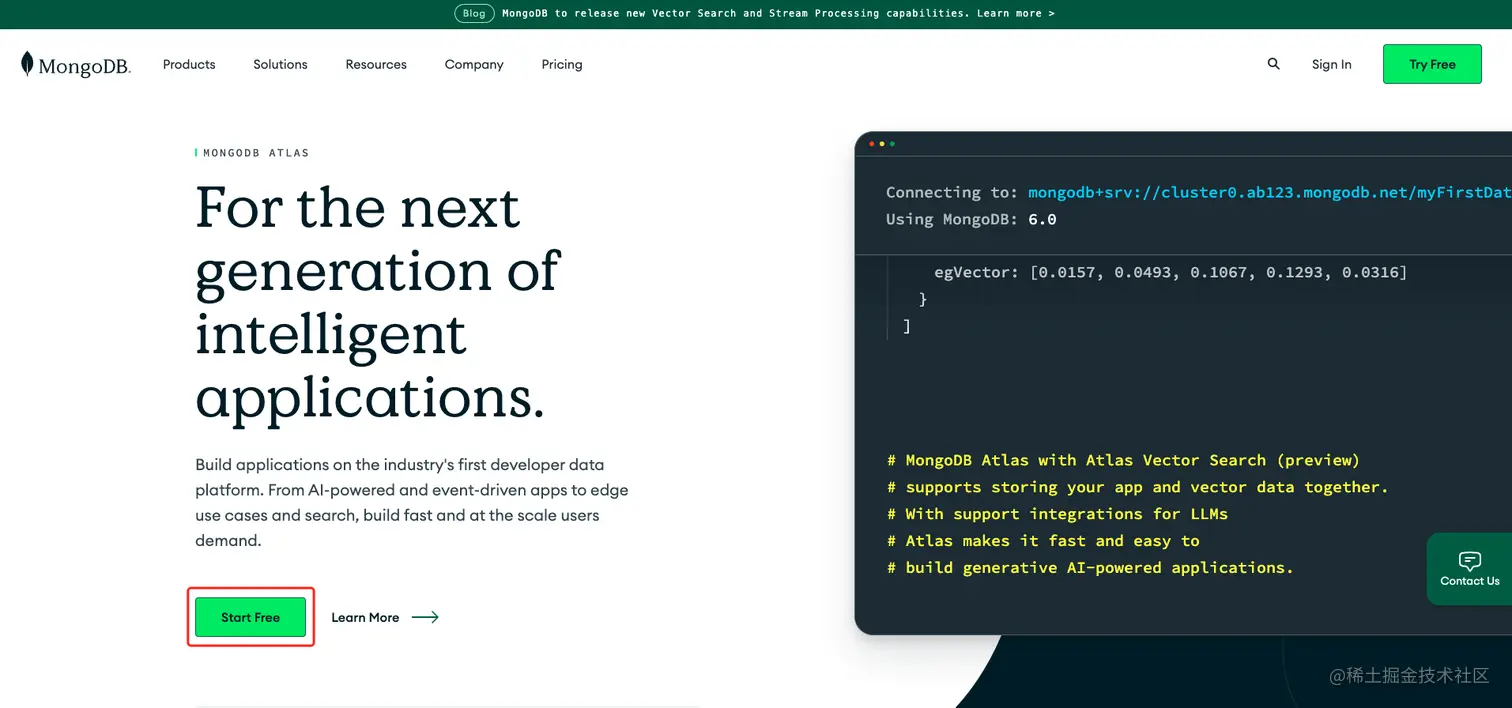Follow the Learn More link
The width and height of the screenshot is (1512, 708).
(365, 617)
